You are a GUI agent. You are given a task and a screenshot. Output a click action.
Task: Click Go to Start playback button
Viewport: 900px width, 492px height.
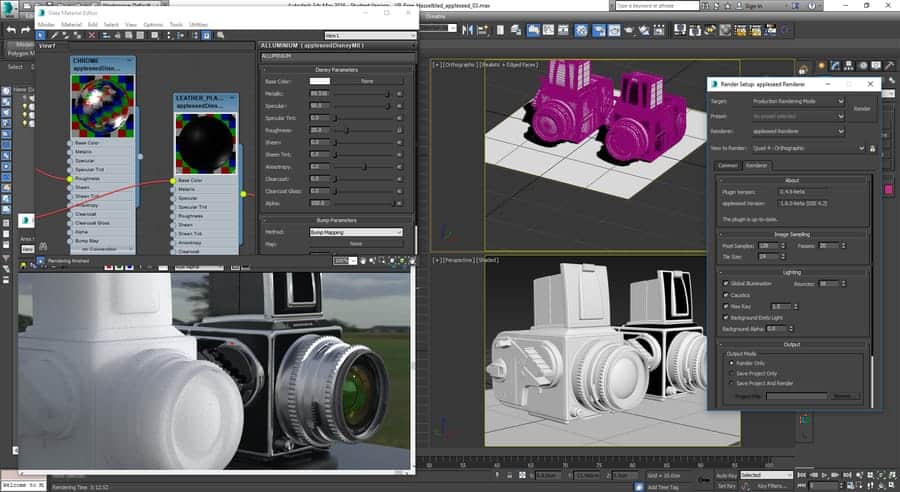(x=802, y=475)
